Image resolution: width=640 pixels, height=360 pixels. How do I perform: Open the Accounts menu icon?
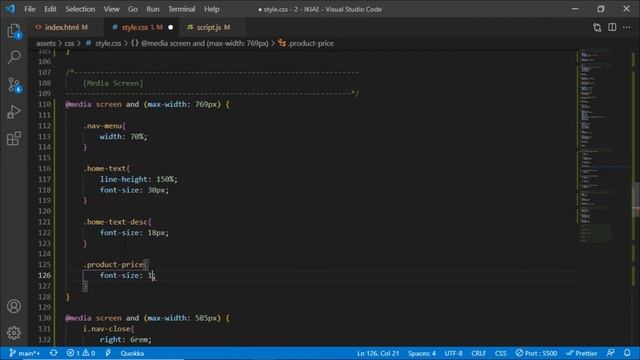pos(14,306)
